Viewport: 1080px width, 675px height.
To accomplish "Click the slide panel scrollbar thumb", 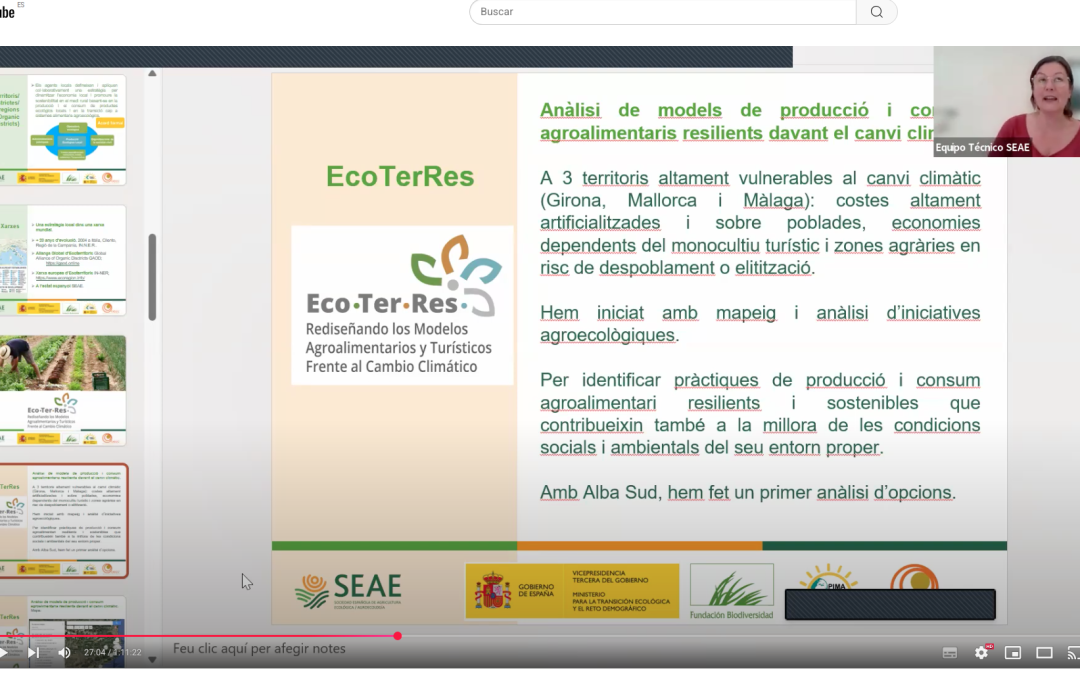I will click(152, 277).
